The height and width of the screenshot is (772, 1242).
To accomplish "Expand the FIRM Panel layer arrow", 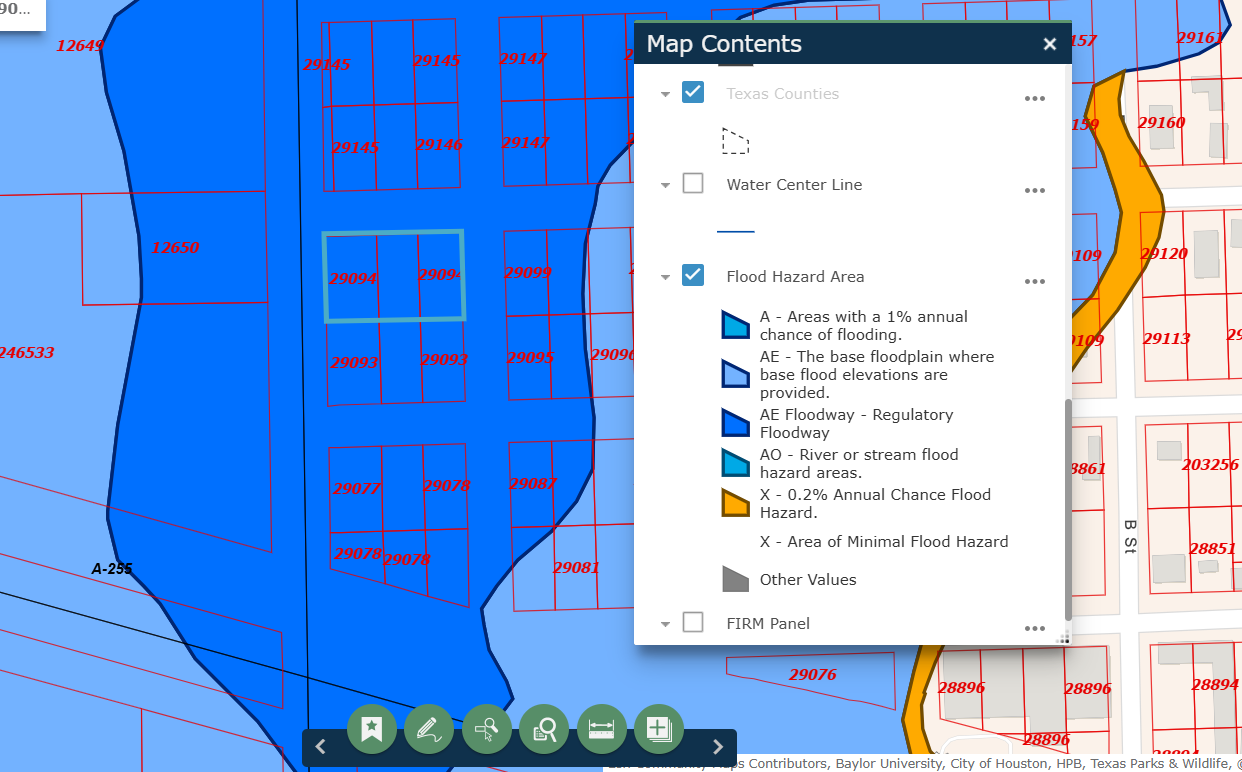I will 665,624.
